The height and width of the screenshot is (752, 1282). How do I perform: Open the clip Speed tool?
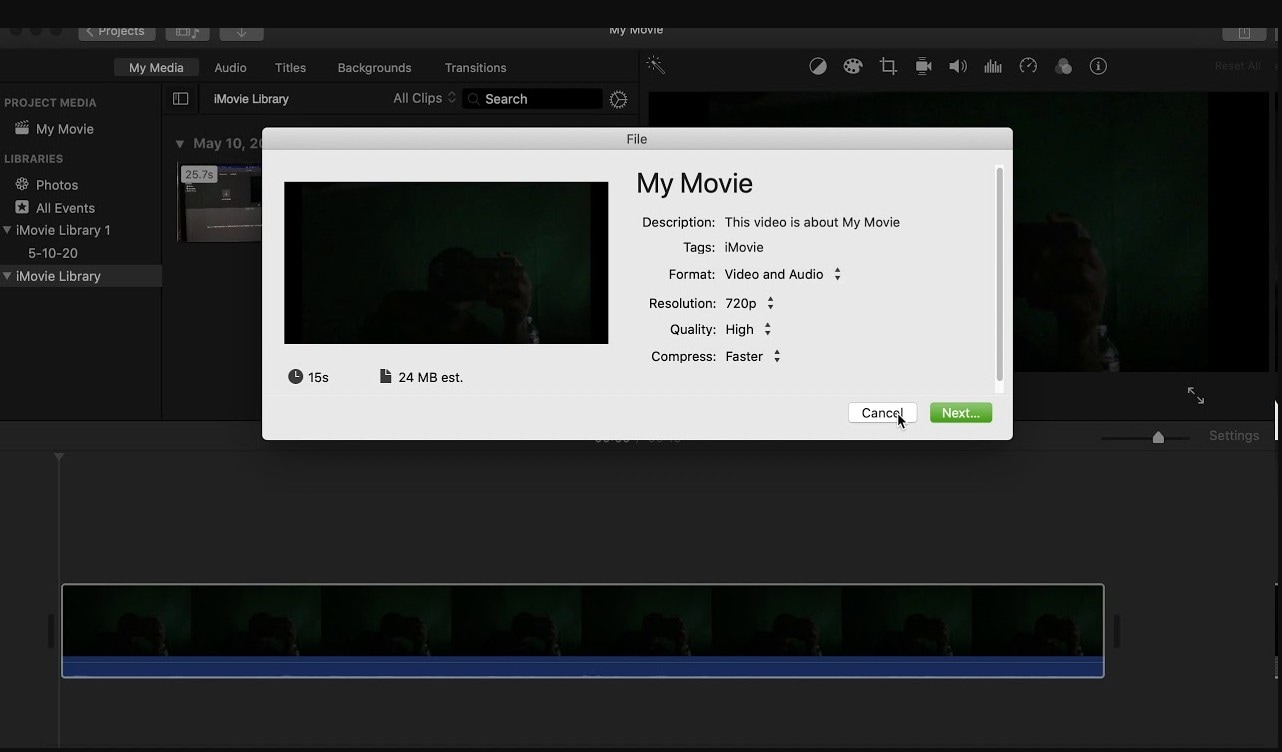coord(1028,66)
